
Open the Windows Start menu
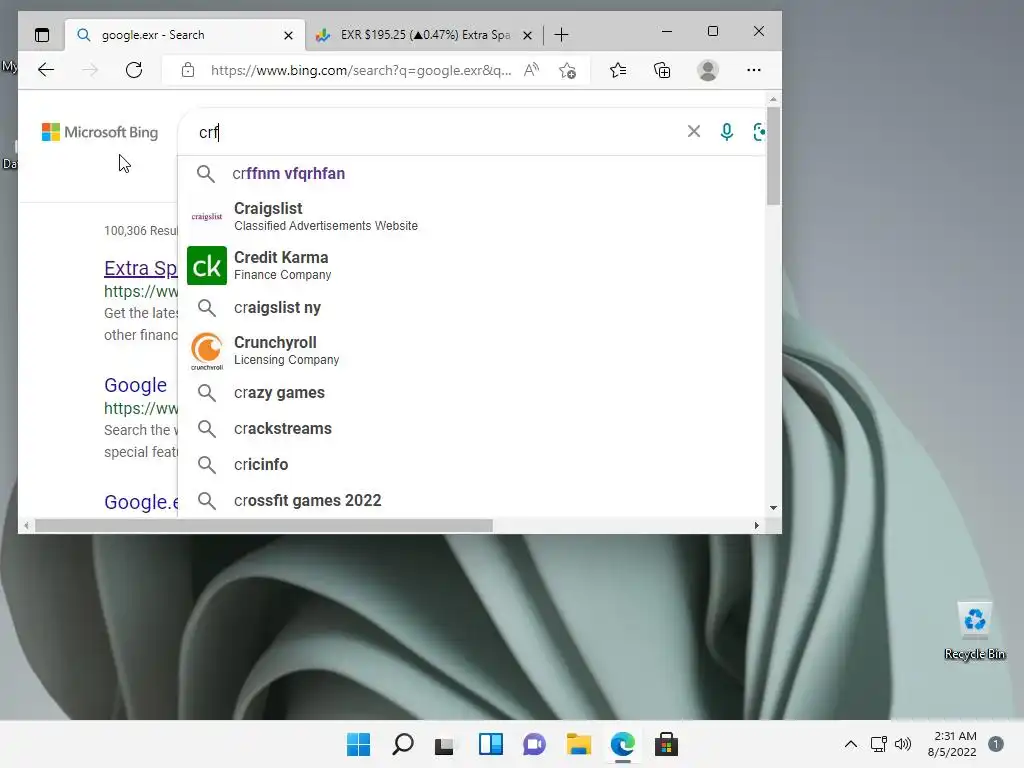pos(359,744)
